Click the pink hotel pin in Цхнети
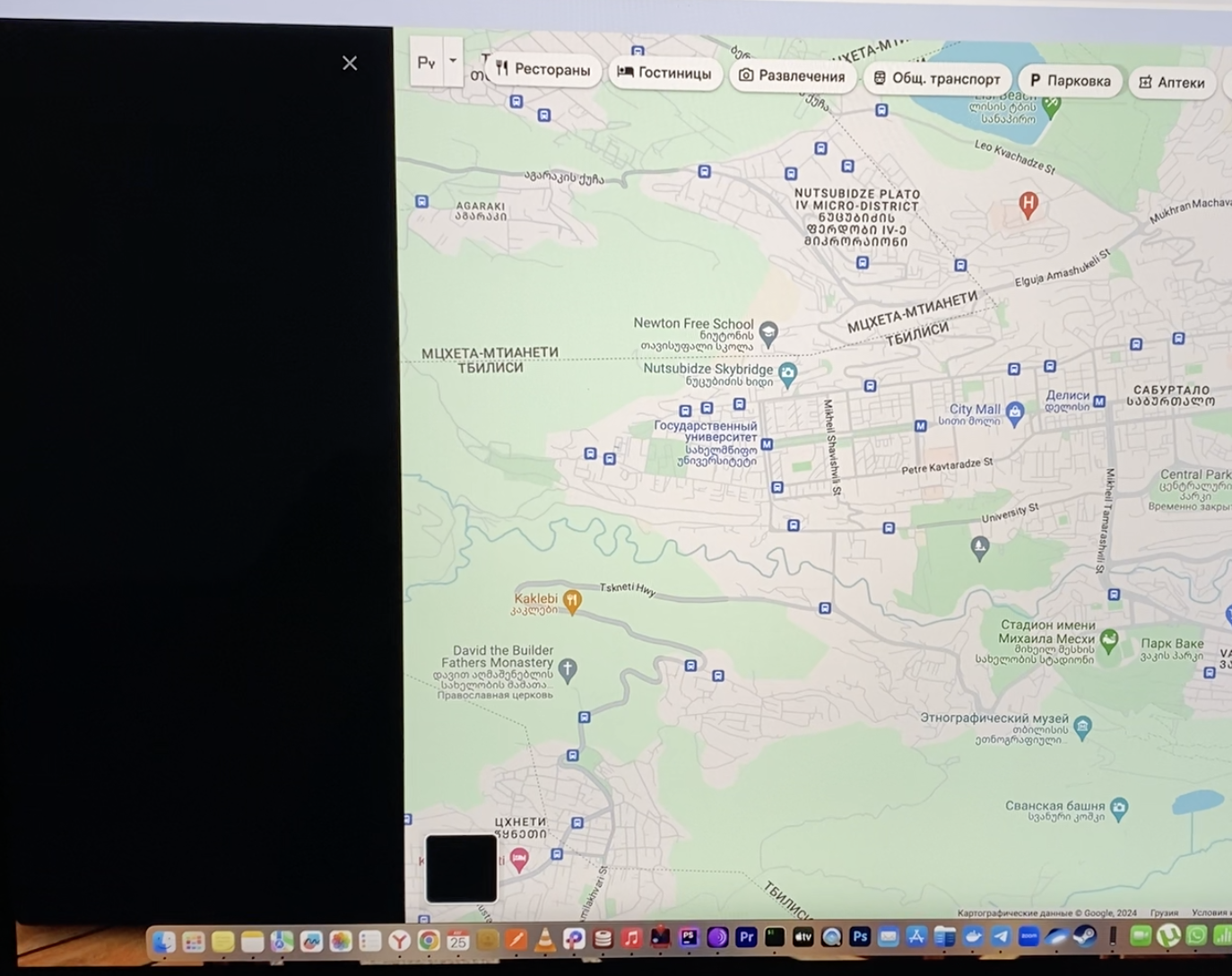 click(x=518, y=861)
